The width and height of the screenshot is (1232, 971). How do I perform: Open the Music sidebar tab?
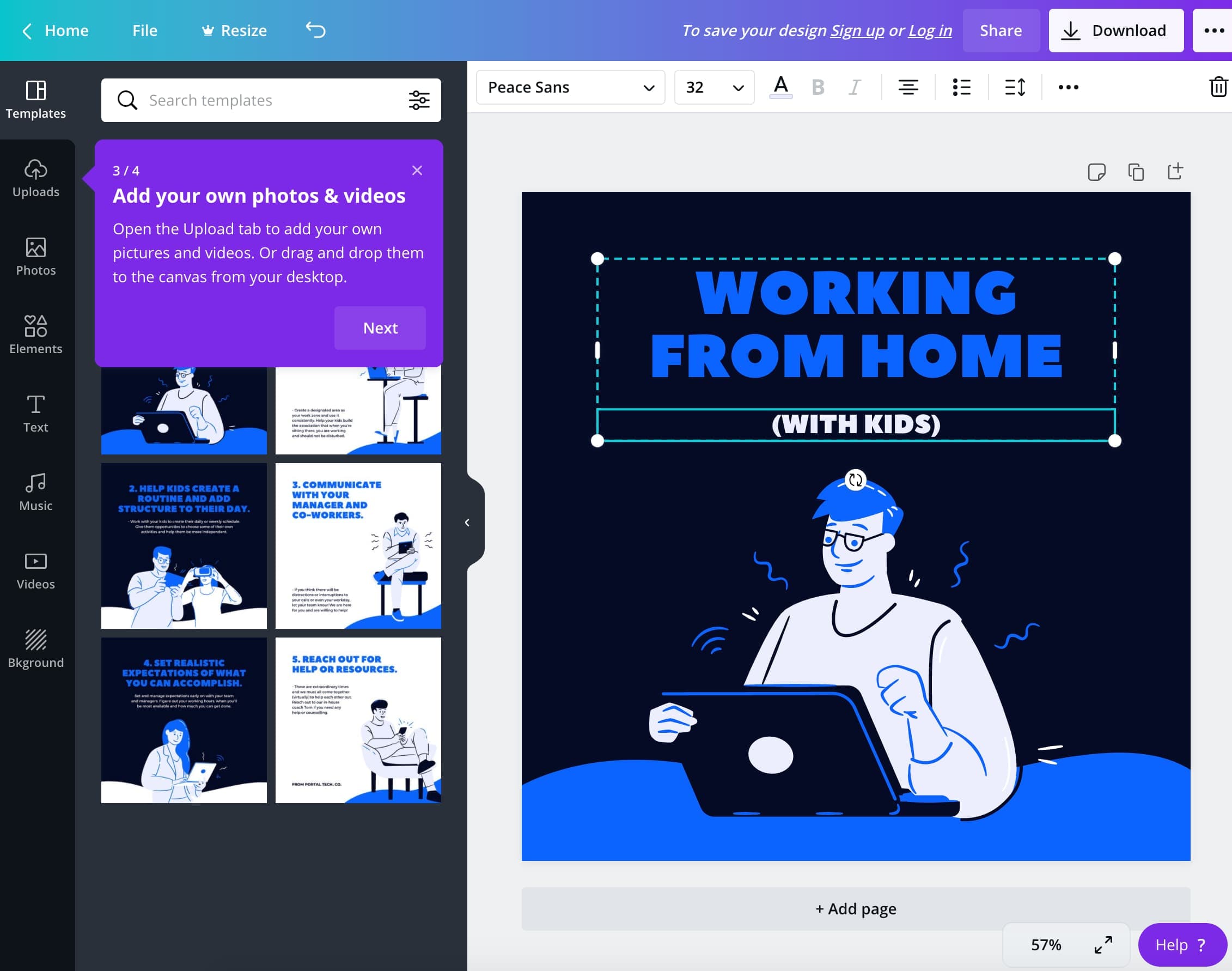tap(36, 493)
